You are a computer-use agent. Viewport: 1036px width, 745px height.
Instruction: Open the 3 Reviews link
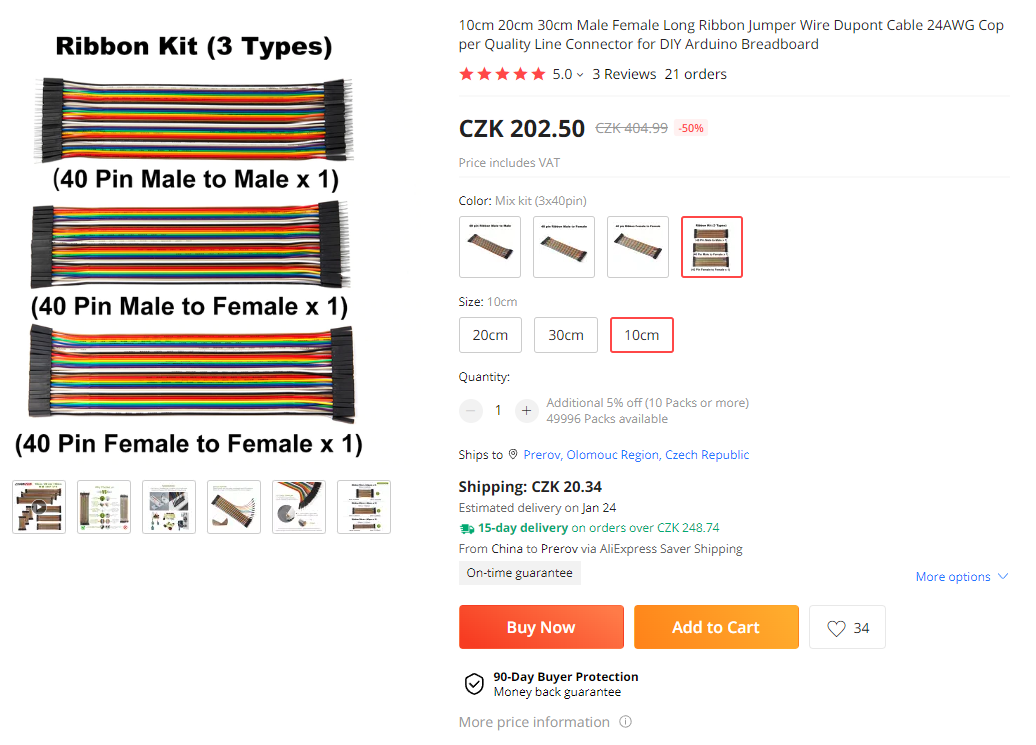click(x=624, y=74)
